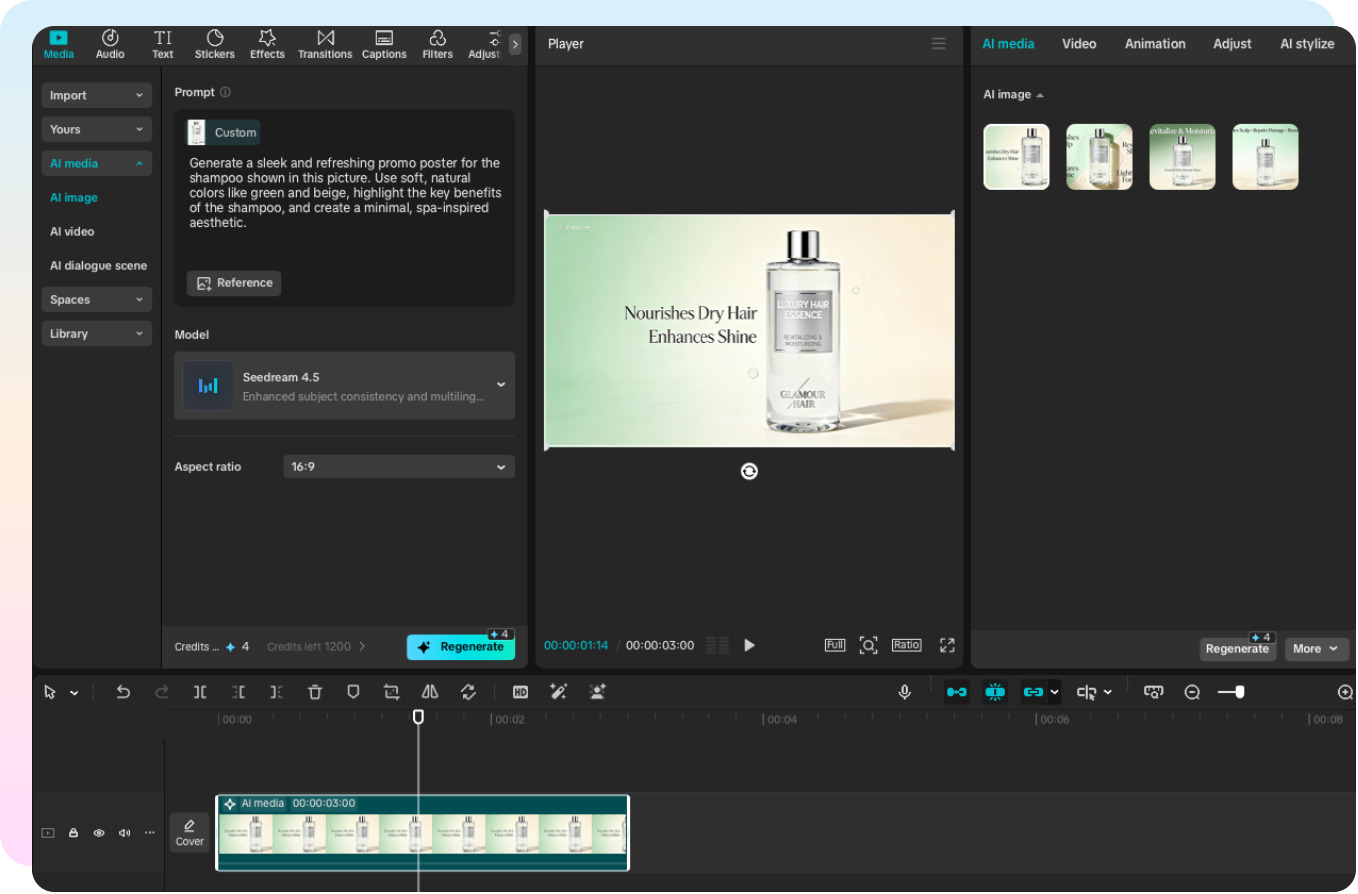Select the second AI image thumbnail
Screen dimensions: 1358x894
[x=1099, y=157]
